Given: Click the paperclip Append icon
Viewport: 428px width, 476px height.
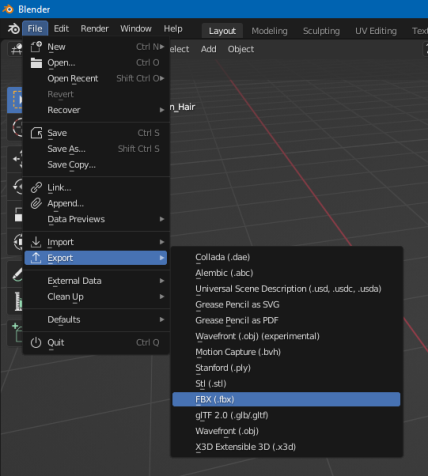Looking at the screenshot, I should [36, 203].
